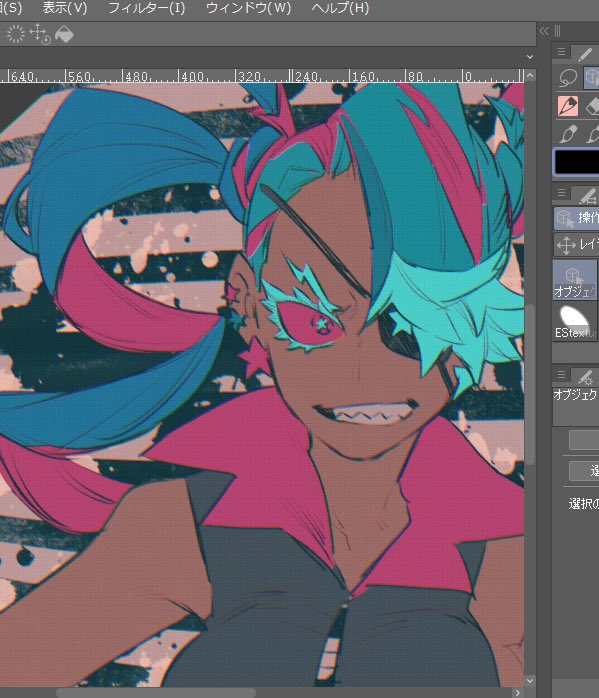
Task: Click the first empty tool property button
Action: 584,440
